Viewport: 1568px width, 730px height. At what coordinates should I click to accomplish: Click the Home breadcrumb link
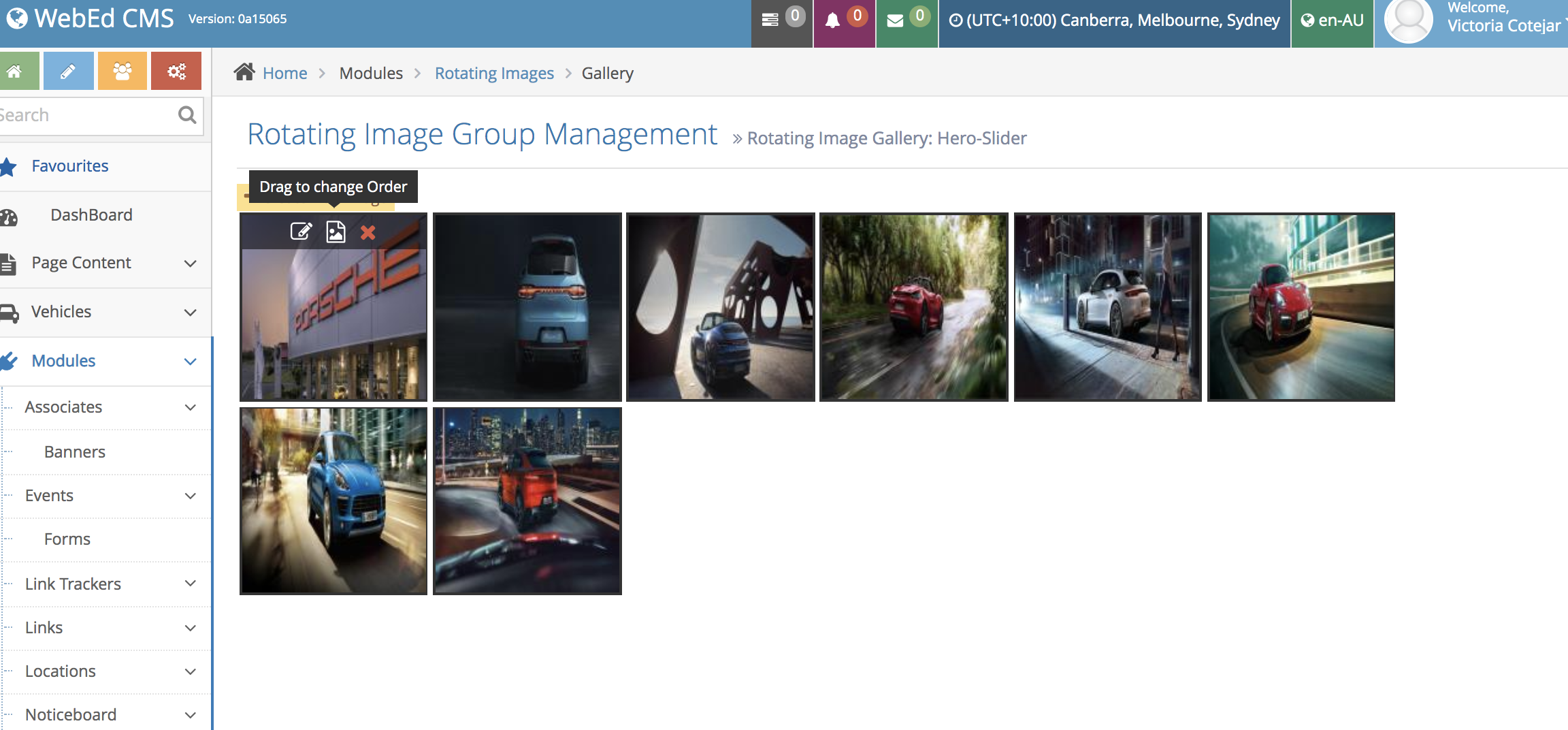(284, 73)
